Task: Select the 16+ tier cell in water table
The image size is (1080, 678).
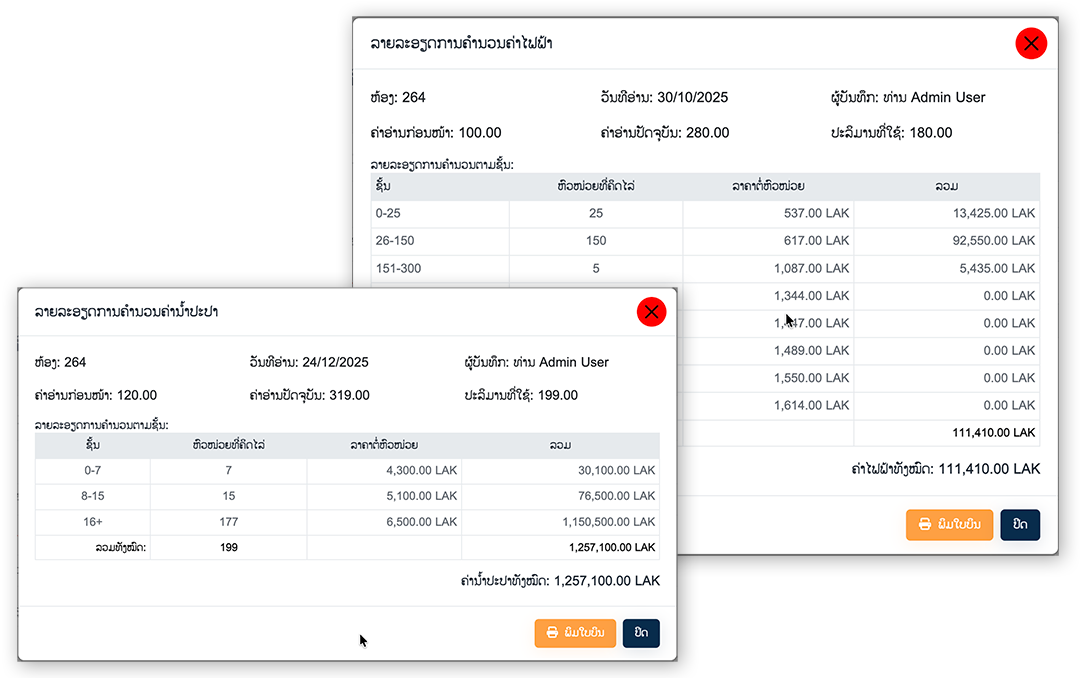Action: [x=93, y=522]
